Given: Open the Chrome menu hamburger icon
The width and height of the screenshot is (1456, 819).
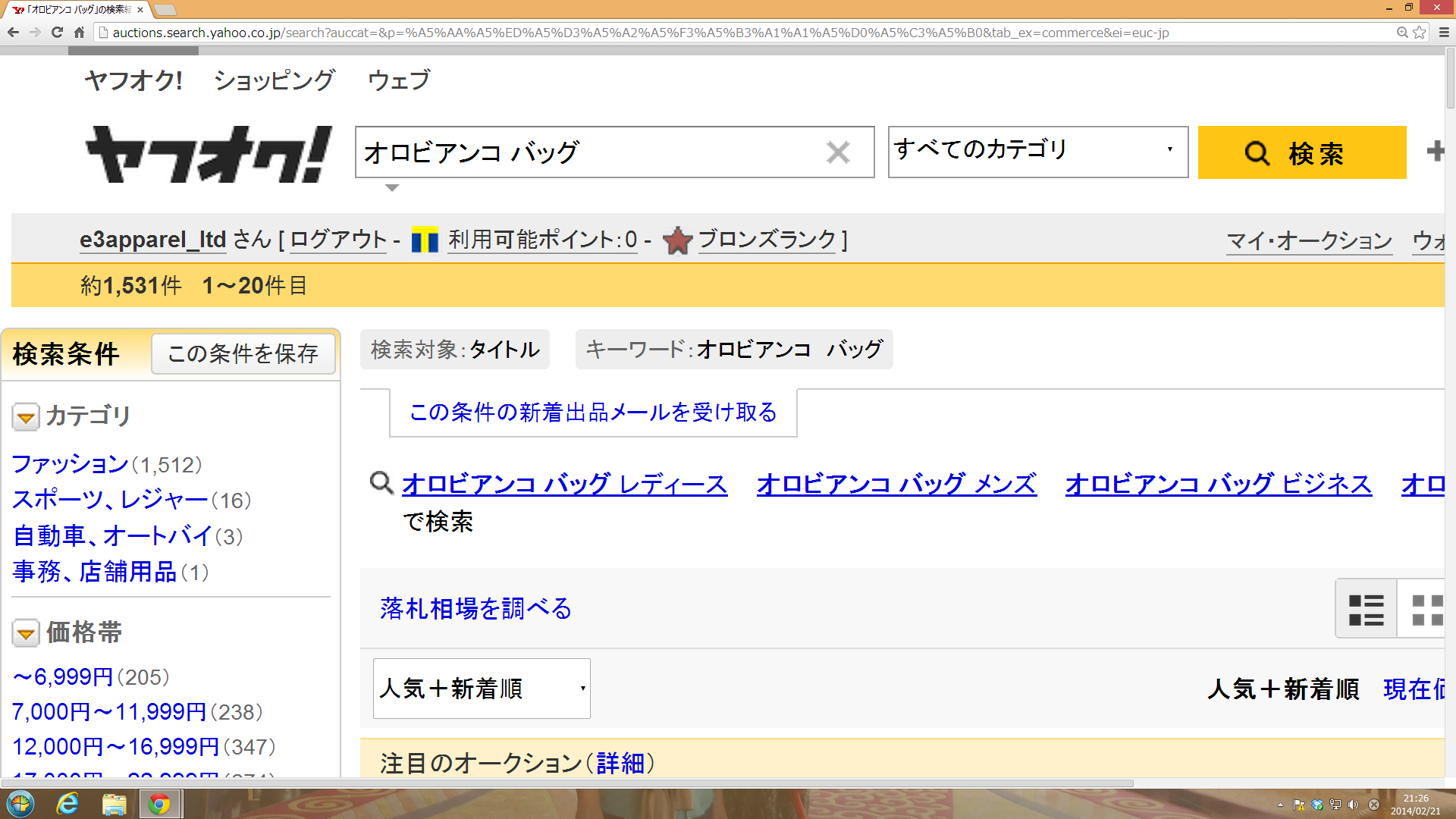Looking at the screenshot, I should pos(1444,33).
